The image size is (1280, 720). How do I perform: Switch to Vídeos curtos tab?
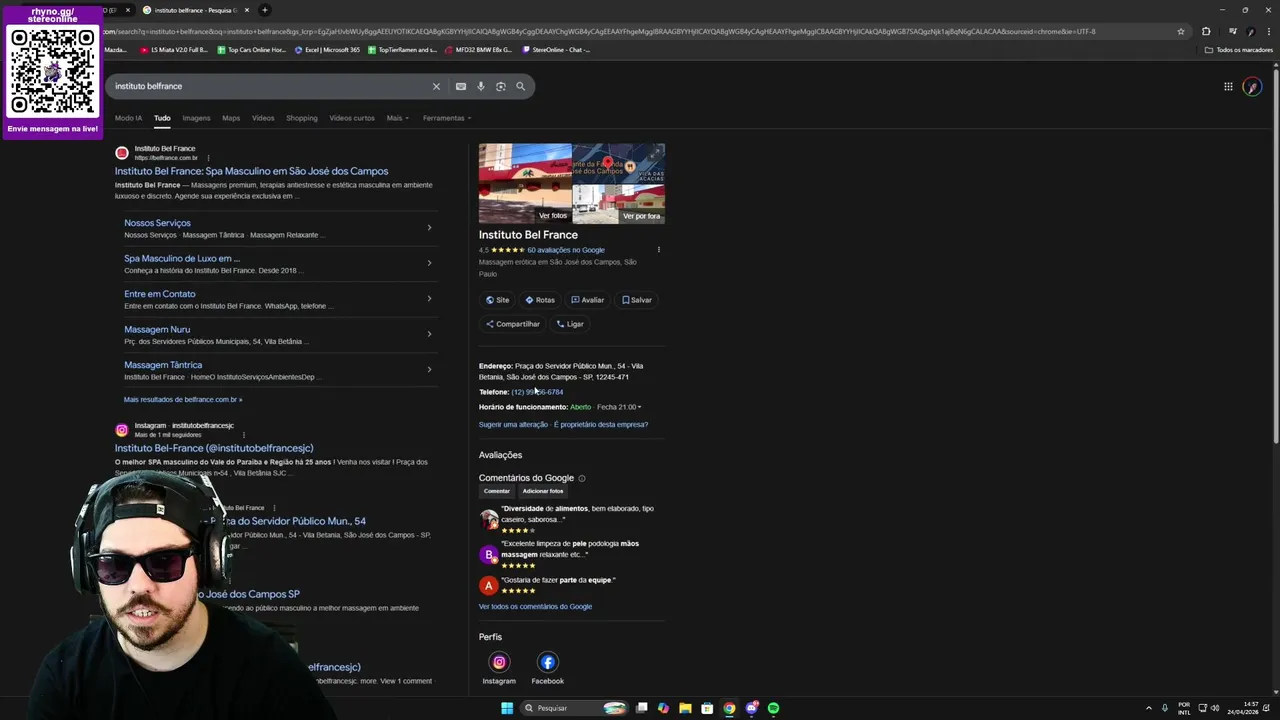click(352, 118)
